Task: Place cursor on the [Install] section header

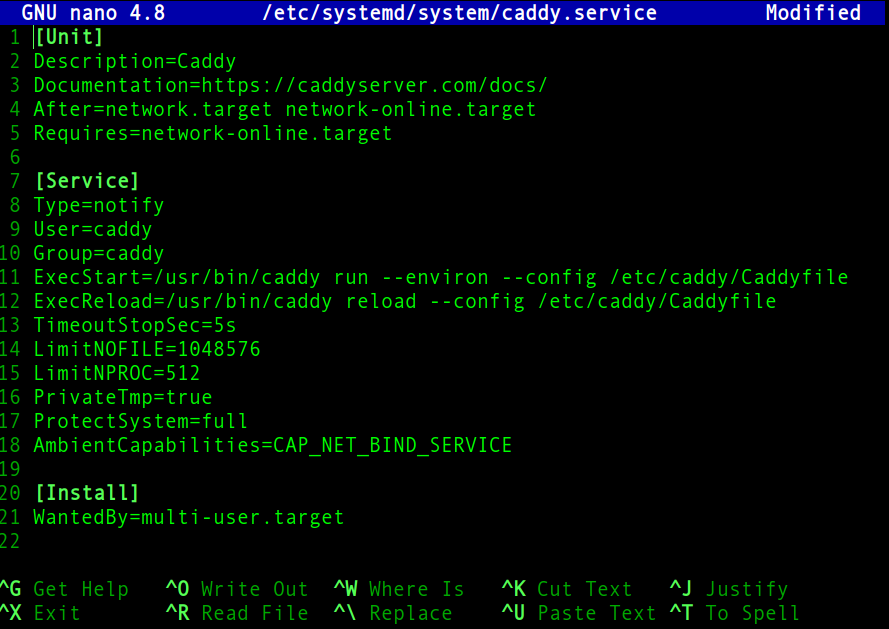Action: point(87,493)
